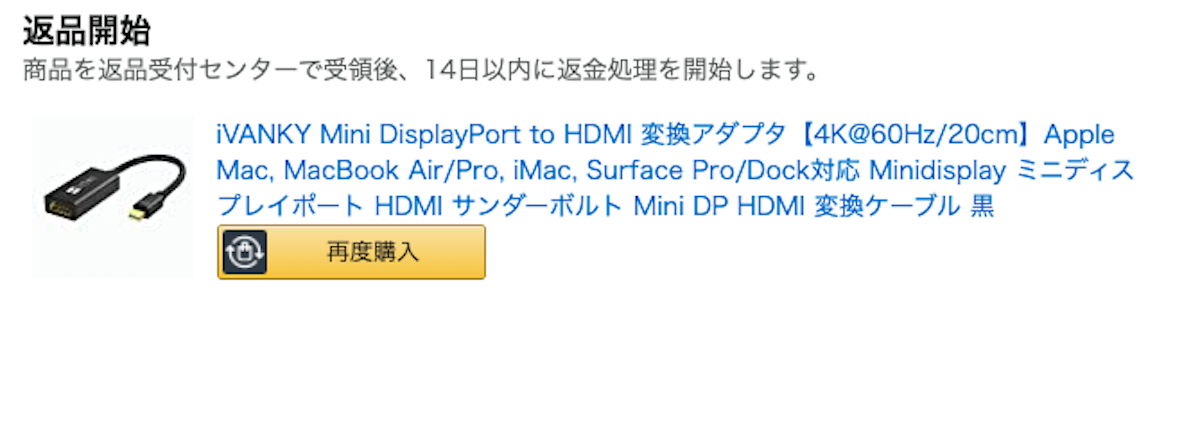1200x427 pixels.
Task: Click the HDMI adapter product thumbnail image
Action: click(x=112, y=197)
